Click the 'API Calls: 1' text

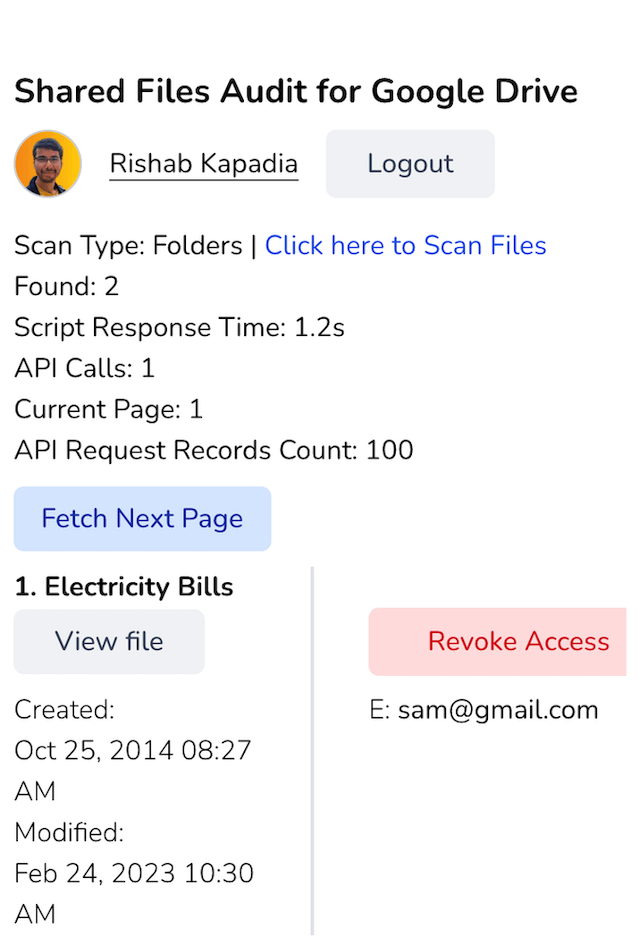coord(84,369)
